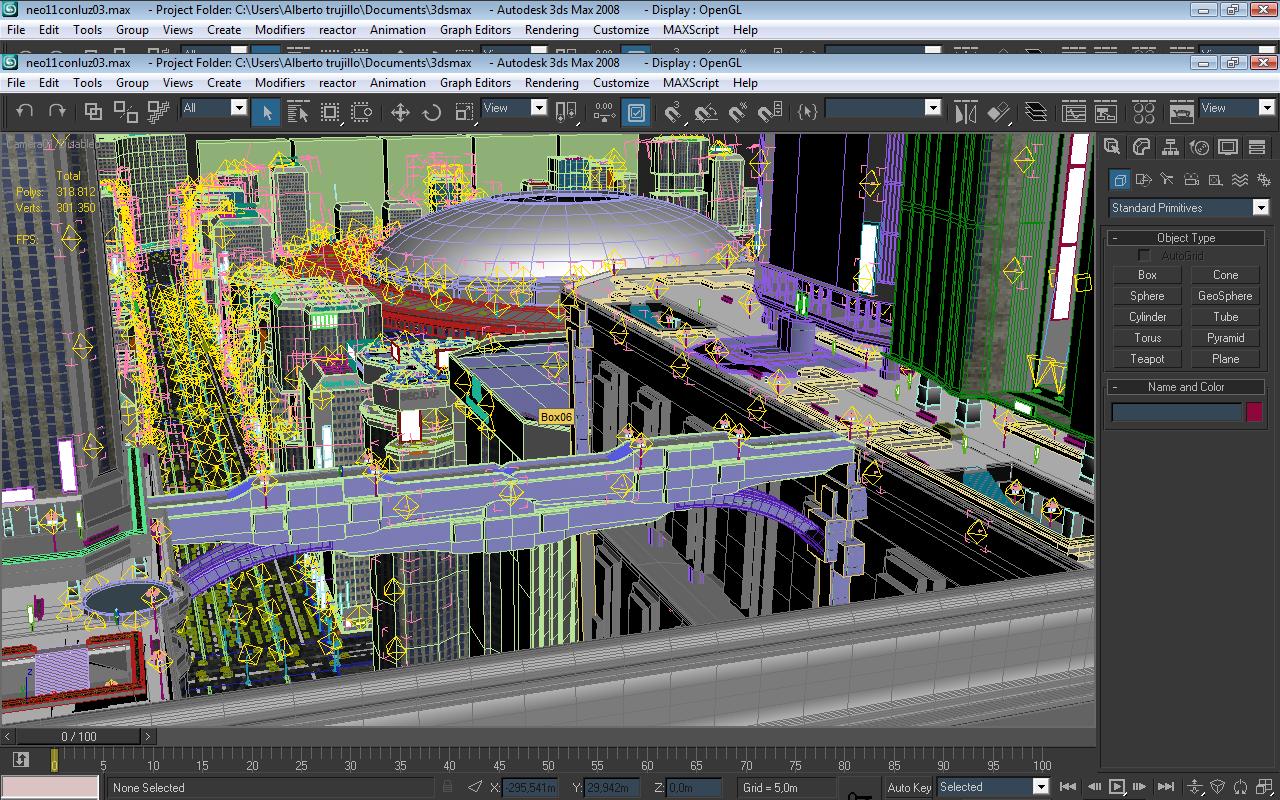The width and height of the screenshot is (1280, 800).
Task: Click the Undo arrow in the main toolbar
Action: tap(26, 112)
